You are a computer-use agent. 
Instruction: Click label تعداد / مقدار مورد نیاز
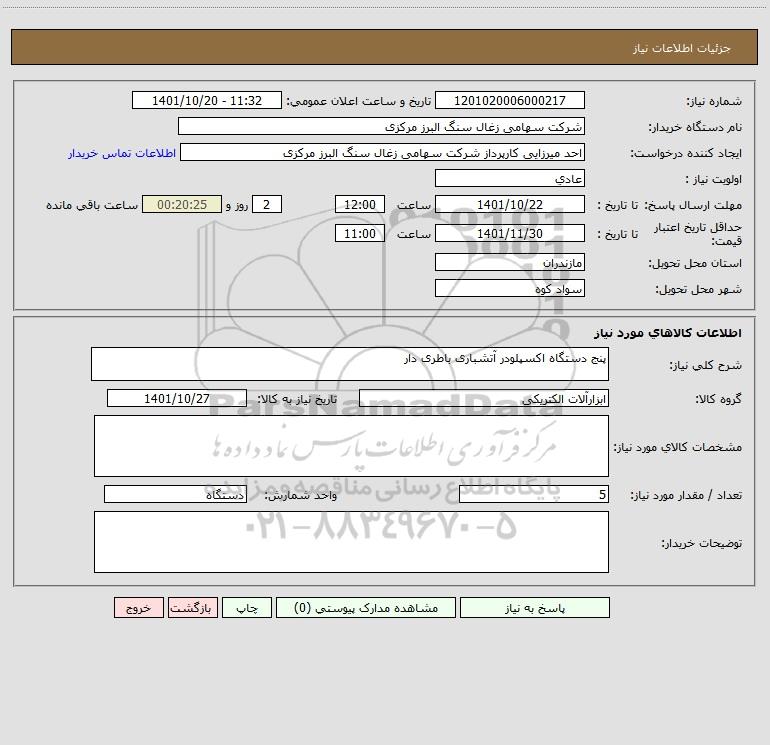click(x=686, y=496)
